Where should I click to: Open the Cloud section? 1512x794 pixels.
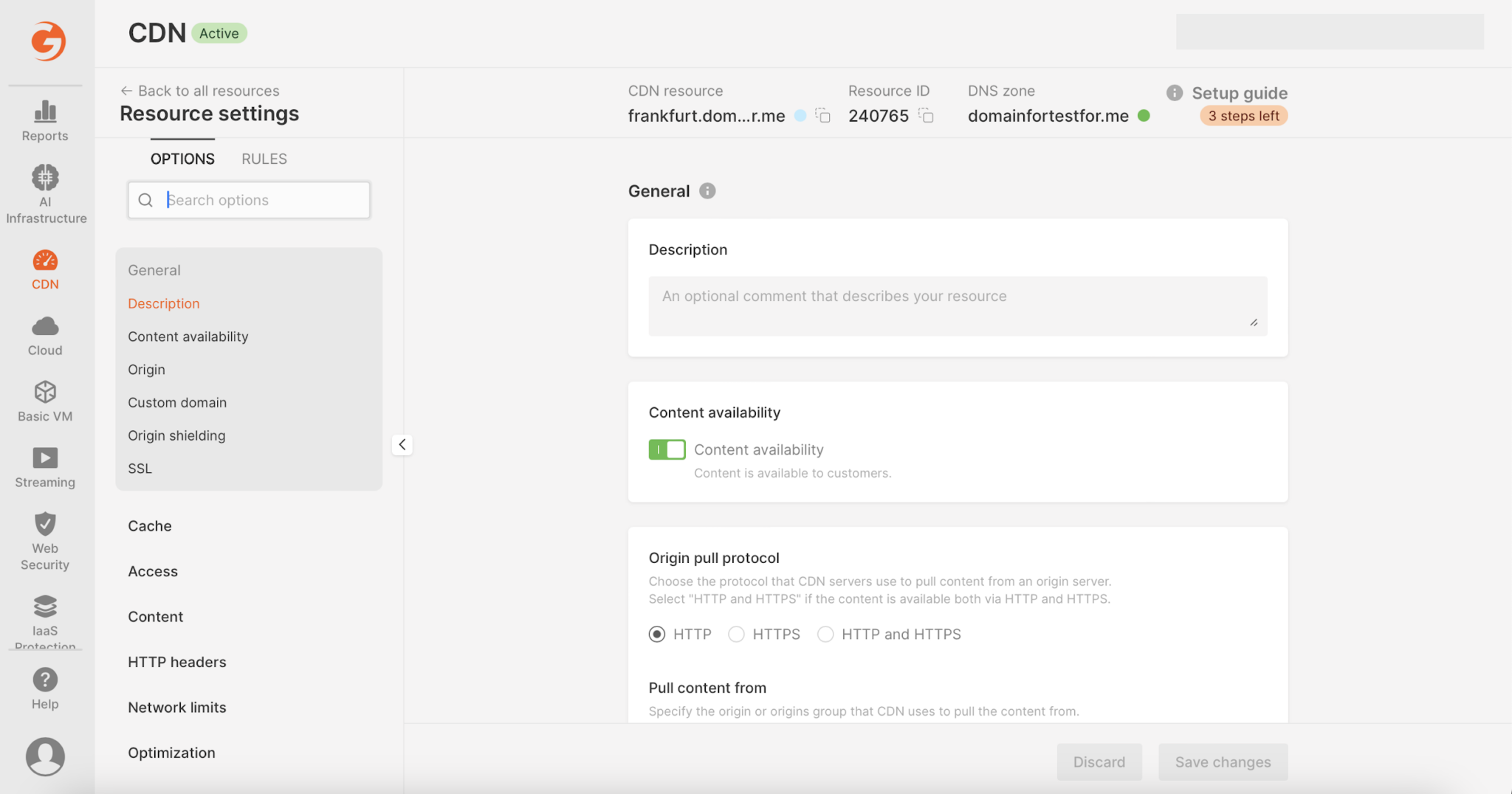(x=45, y=334)
